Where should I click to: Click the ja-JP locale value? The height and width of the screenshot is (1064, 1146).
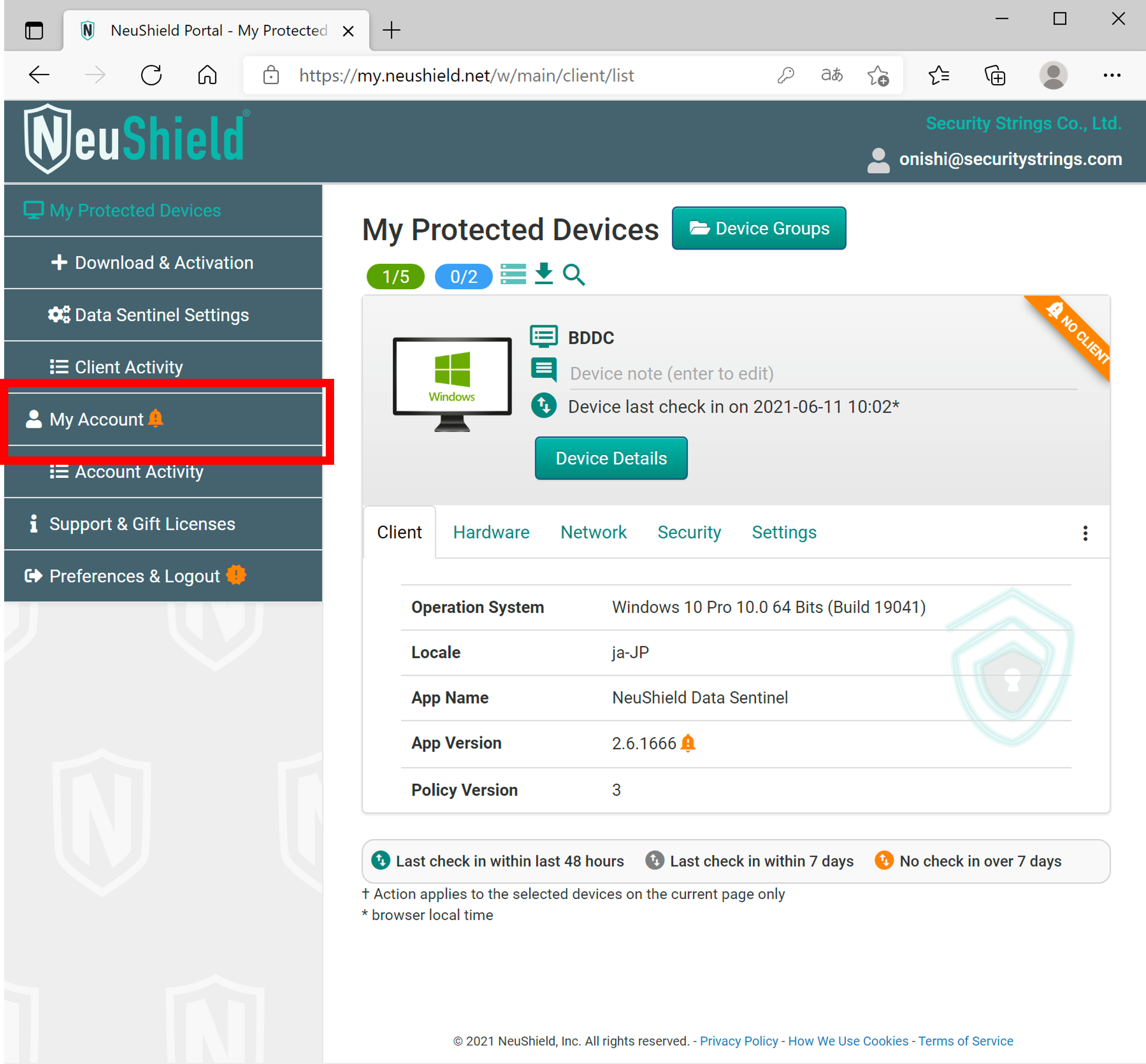pos(630,652)
